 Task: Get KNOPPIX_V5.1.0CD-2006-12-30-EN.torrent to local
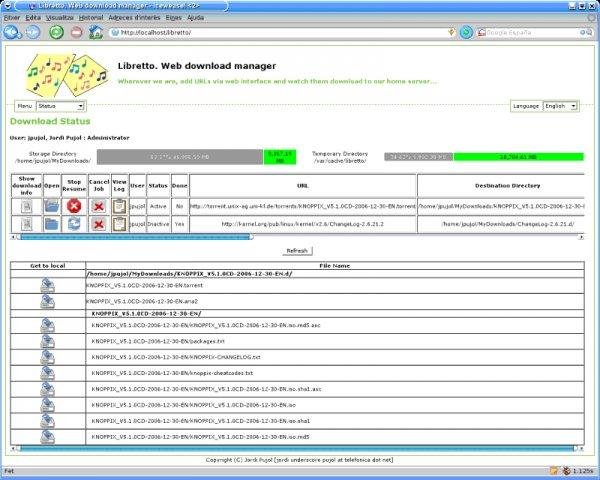pyautogui.click(x=47, y=286)
